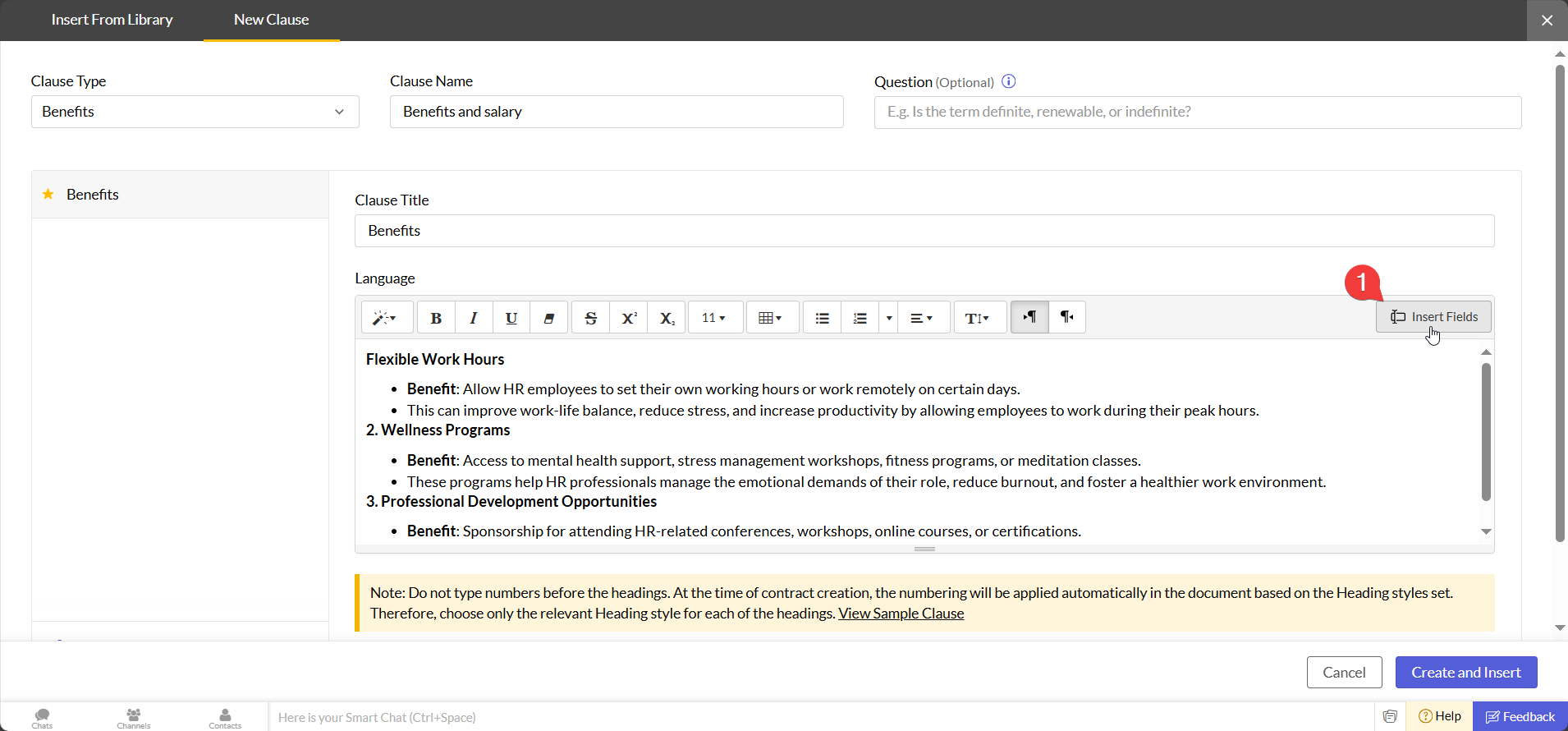Open the font size 11 dropdown

[714, 318]
